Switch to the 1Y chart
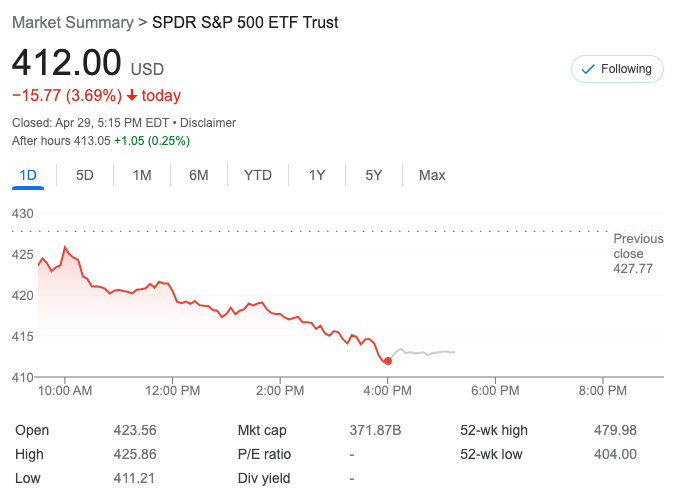 pyautogui.click(x=317, y=175)
